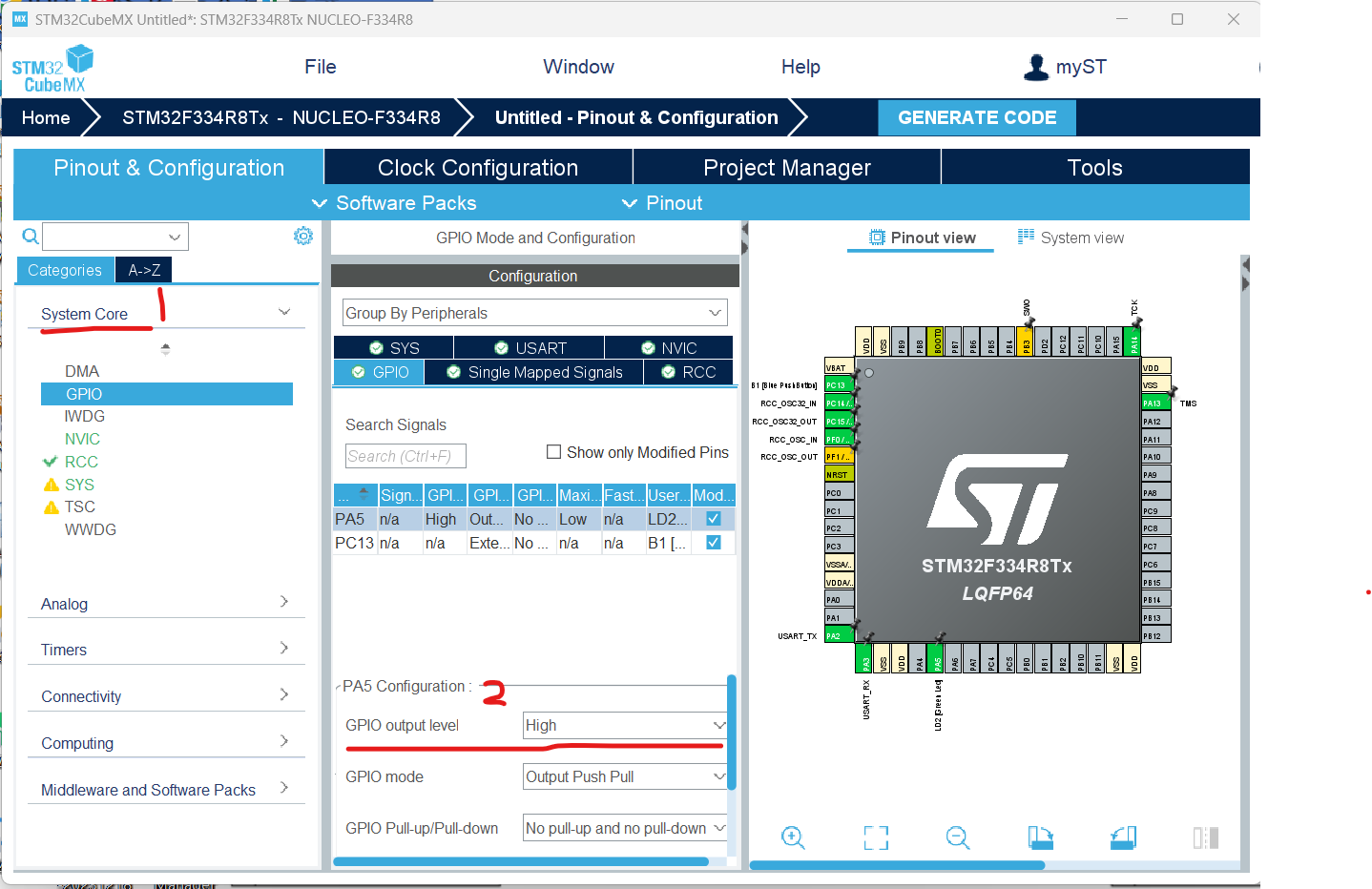Select pin PB3 on the chip
The width and height of the screenshot is (1372, 889).
tap(1027, 341)
